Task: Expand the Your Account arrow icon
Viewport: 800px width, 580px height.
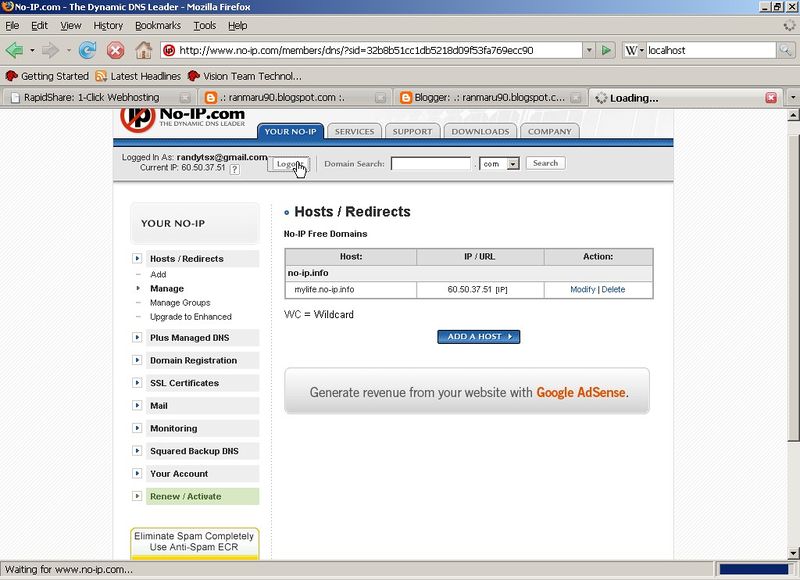Action: pyautogui.click(x=137, y=473)
